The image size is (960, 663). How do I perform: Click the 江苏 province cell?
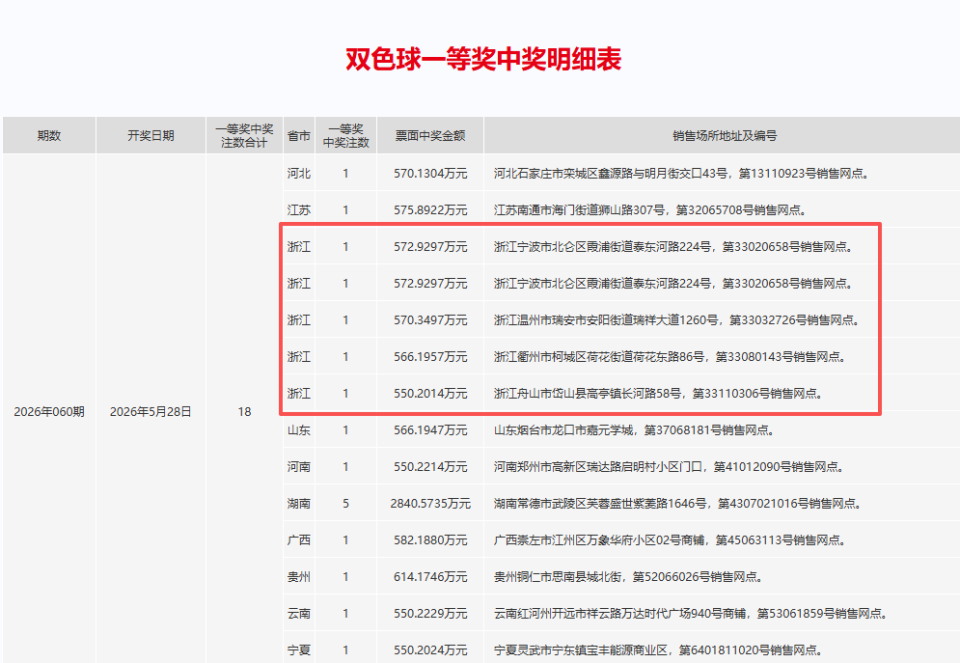299,210
